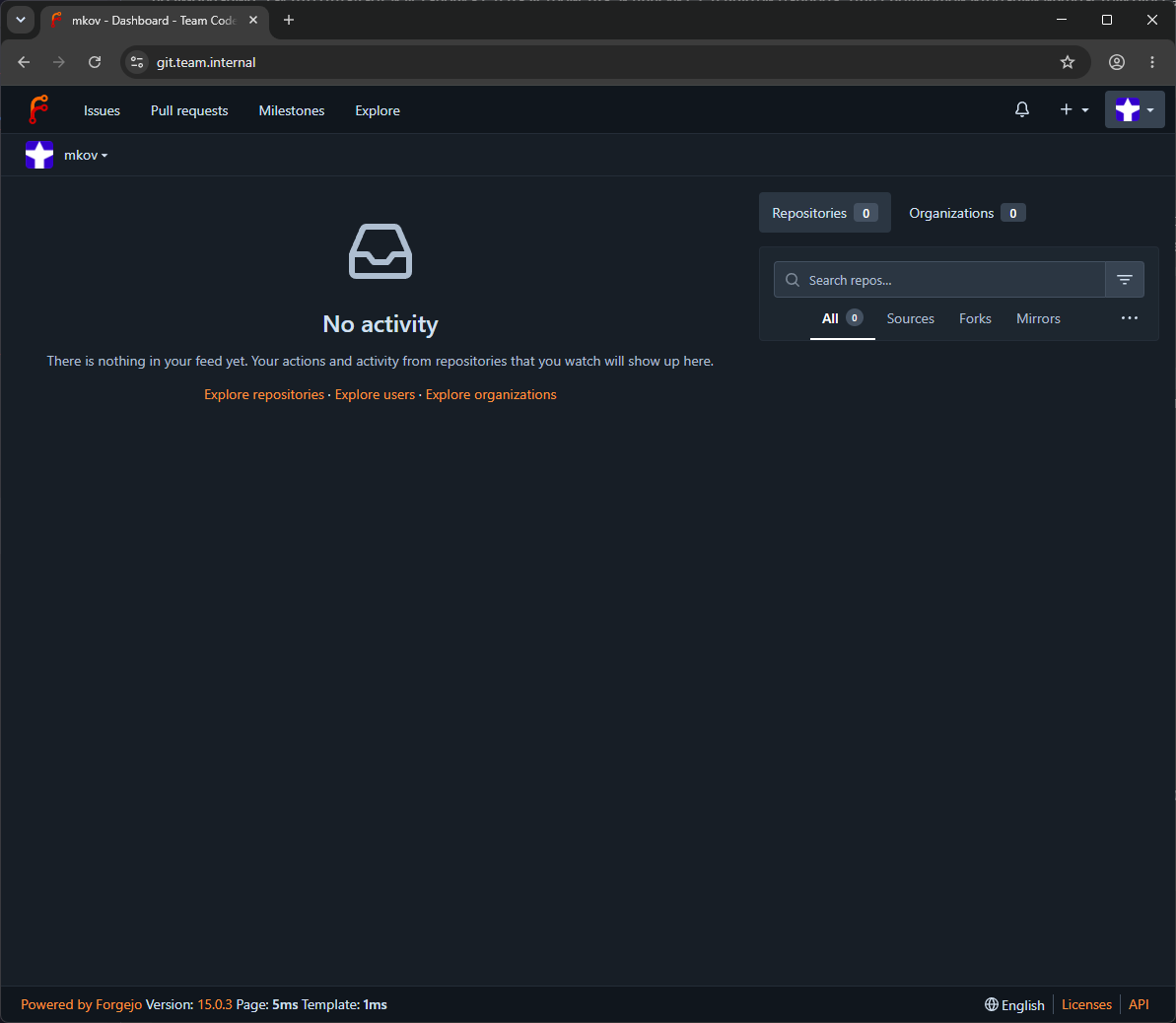Viewport: 1176px width, 1023px height.
Task: Click the globe icon beside English
Action: click(x=991, y=1005)
